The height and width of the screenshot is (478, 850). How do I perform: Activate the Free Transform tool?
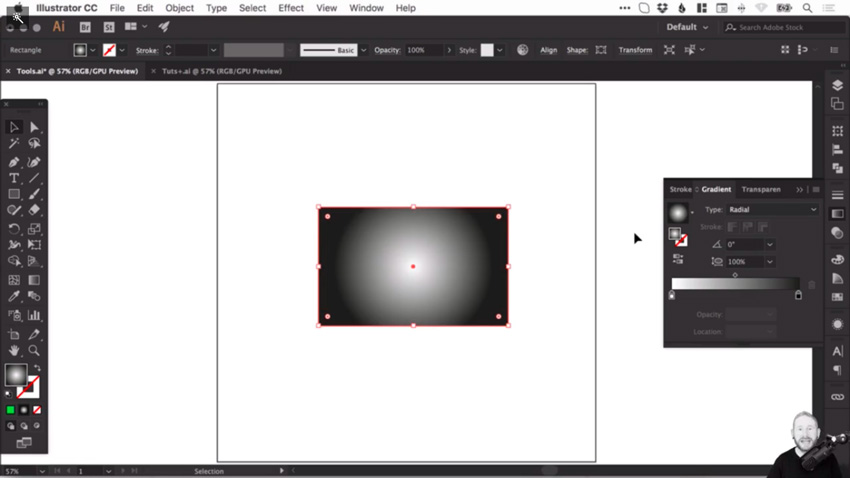click(34, 245)
